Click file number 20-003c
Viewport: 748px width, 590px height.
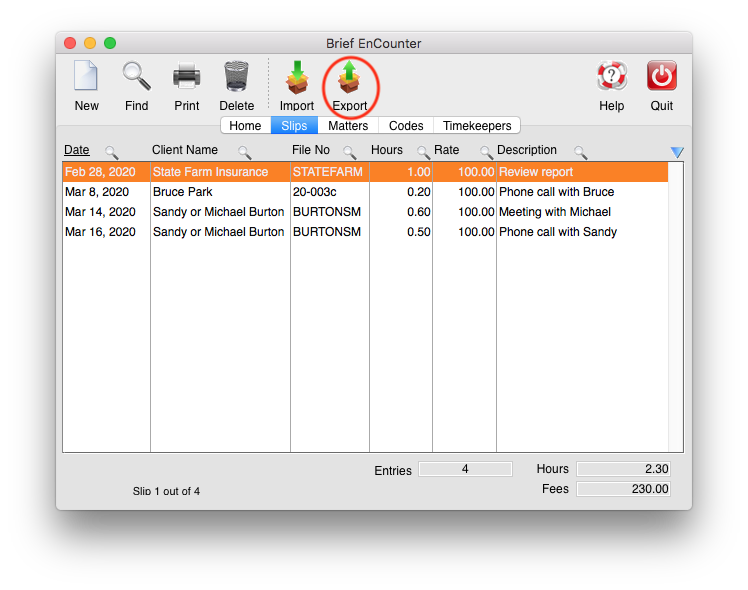314,192
